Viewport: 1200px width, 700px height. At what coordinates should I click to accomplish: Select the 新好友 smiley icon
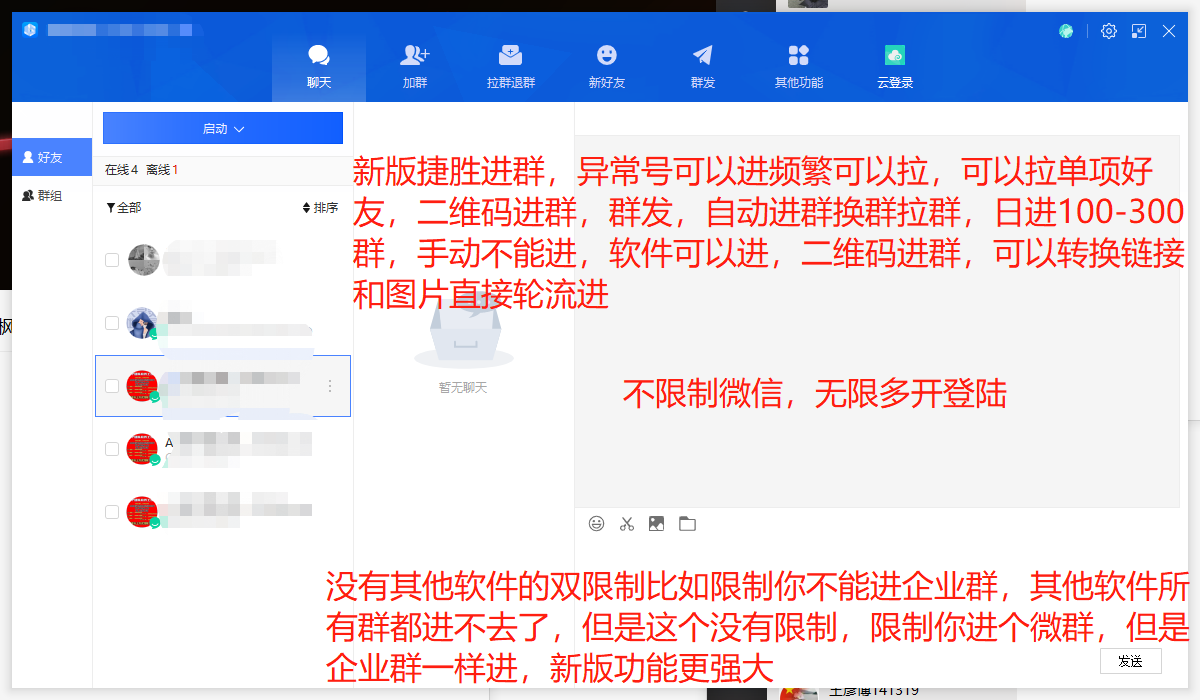(607, 66)
